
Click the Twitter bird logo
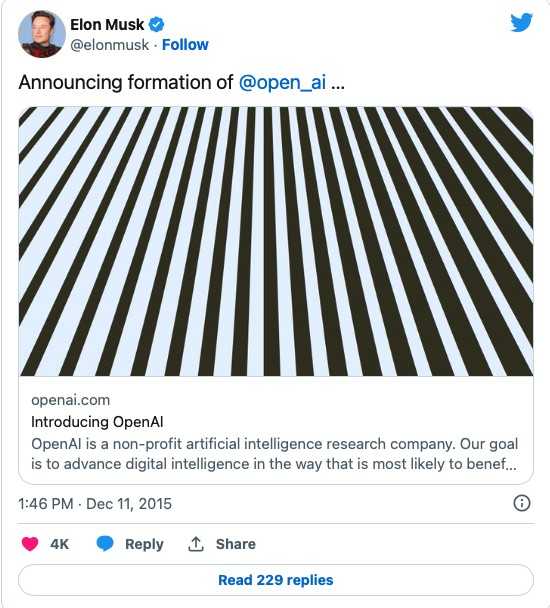[x=522, y=22]
